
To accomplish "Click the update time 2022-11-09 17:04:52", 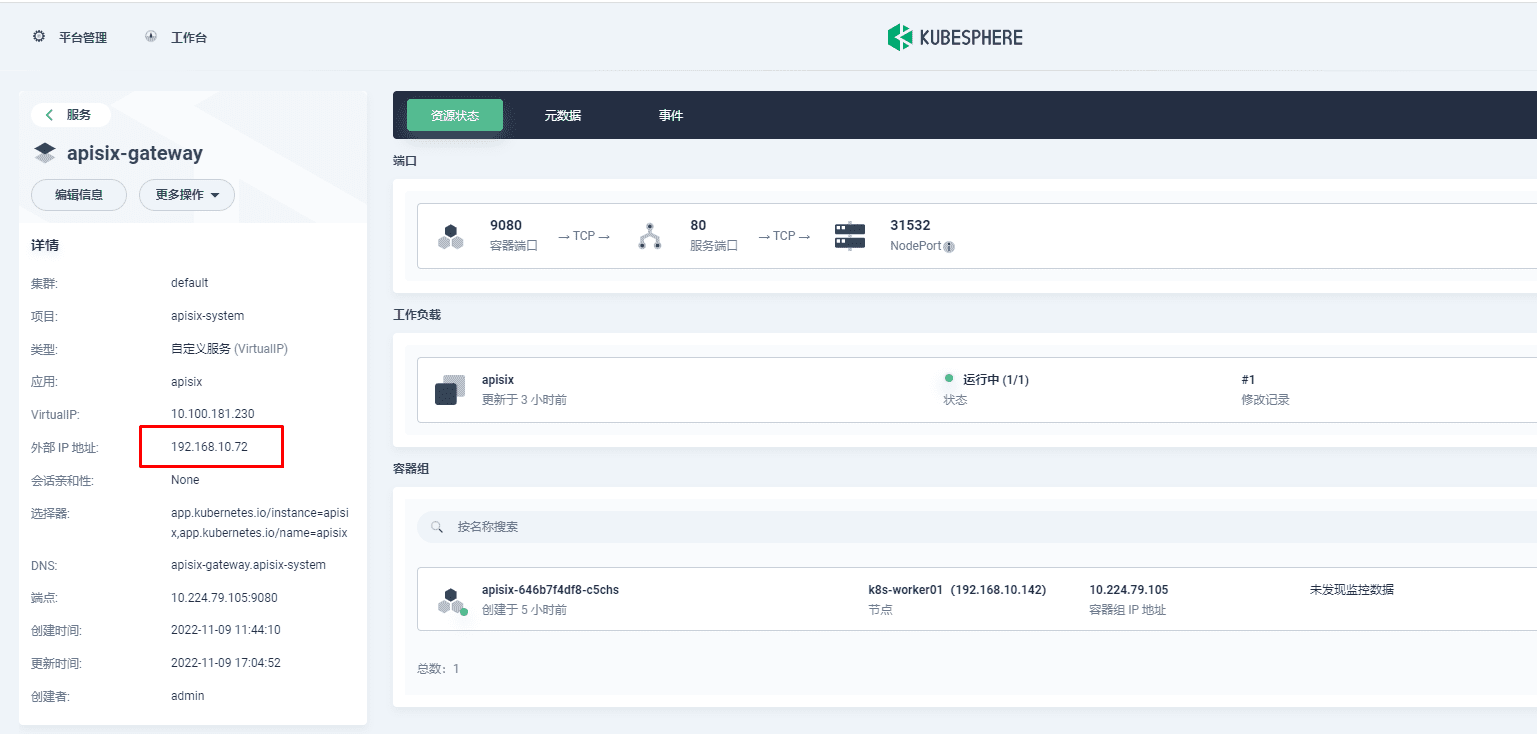I will pyautogui.click(x=226, y=663).
